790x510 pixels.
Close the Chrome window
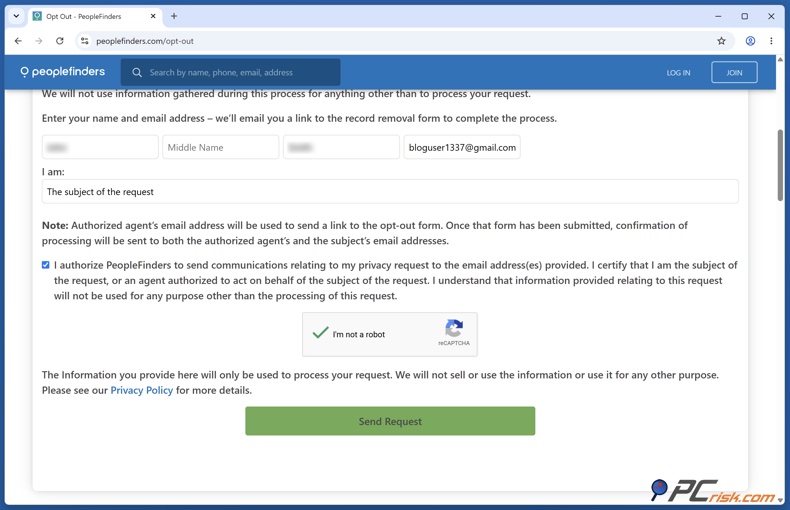click(x=771, y=16)
